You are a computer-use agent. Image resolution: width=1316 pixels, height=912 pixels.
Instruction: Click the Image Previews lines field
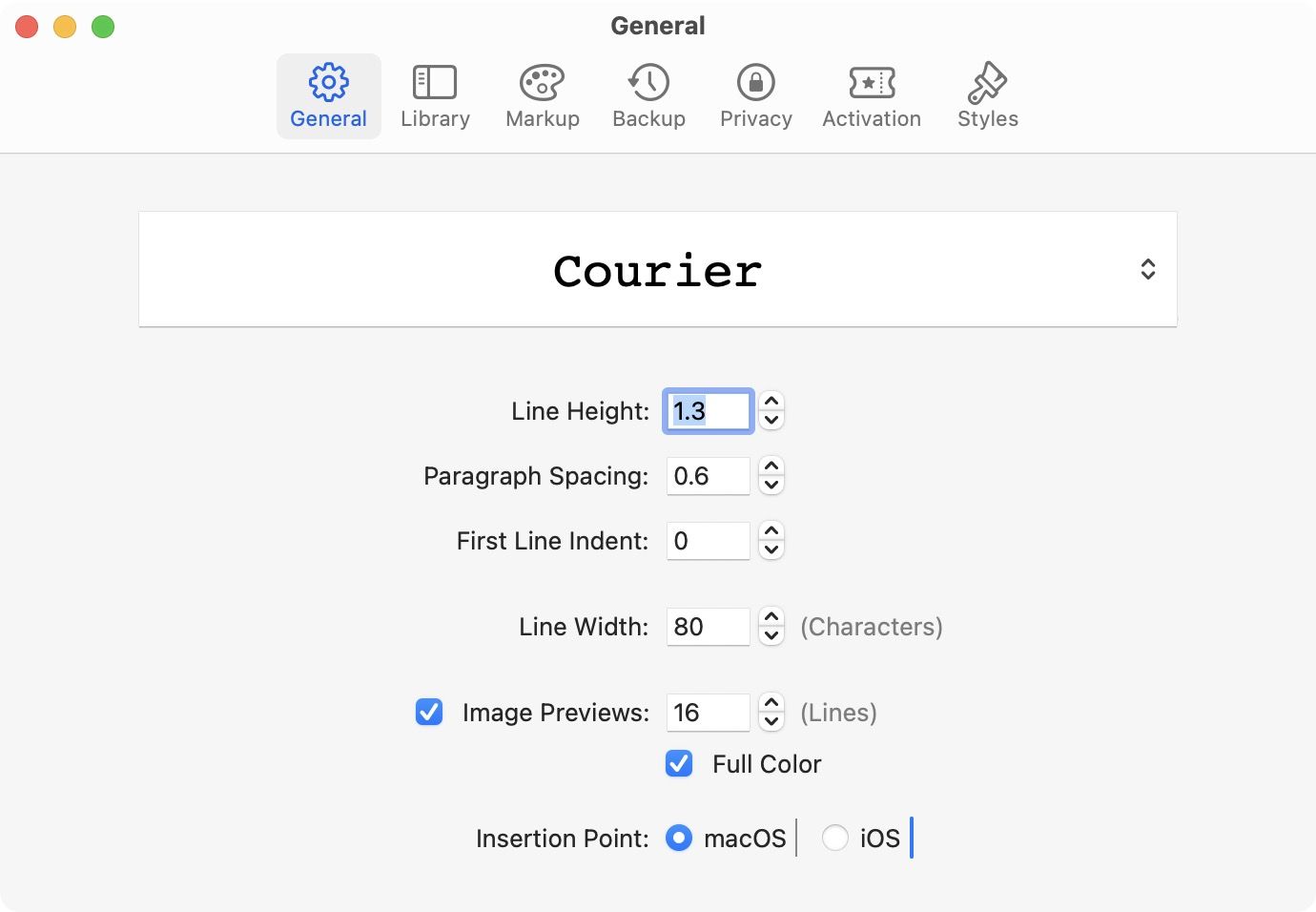(x=708, y=713)
